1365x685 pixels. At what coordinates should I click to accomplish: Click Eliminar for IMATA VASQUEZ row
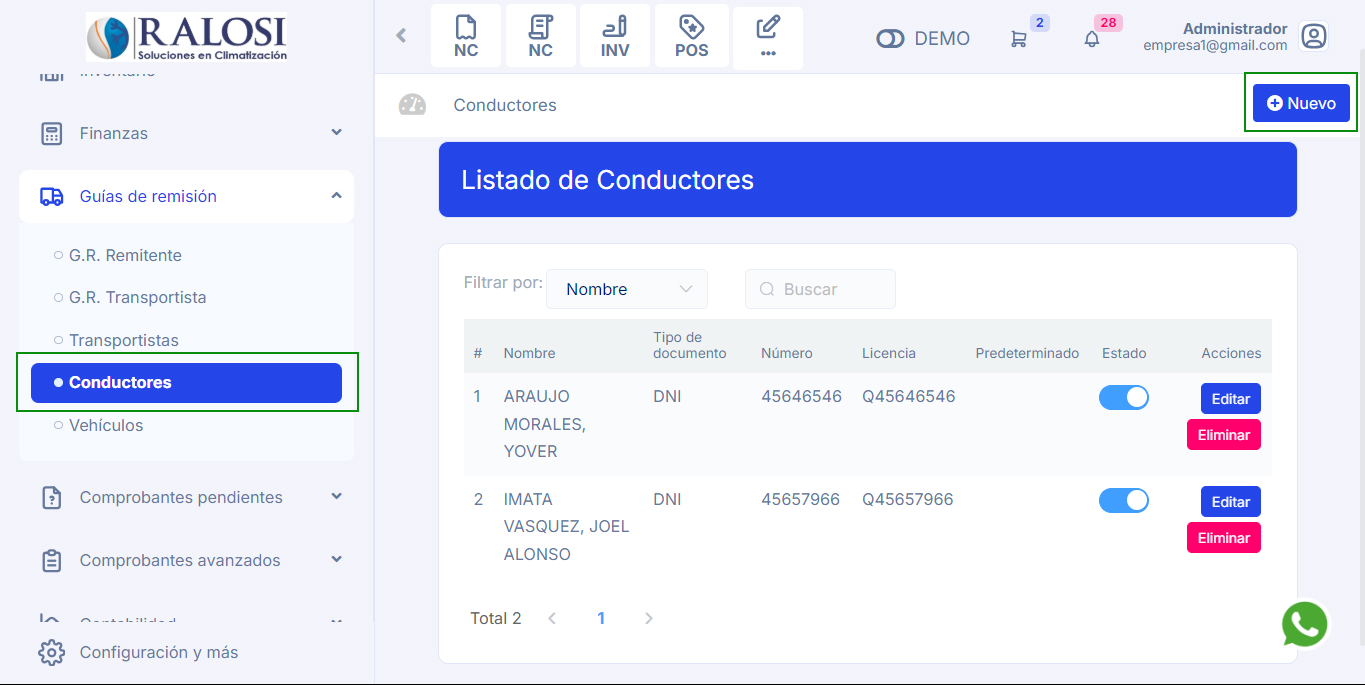pos(1223,538)
